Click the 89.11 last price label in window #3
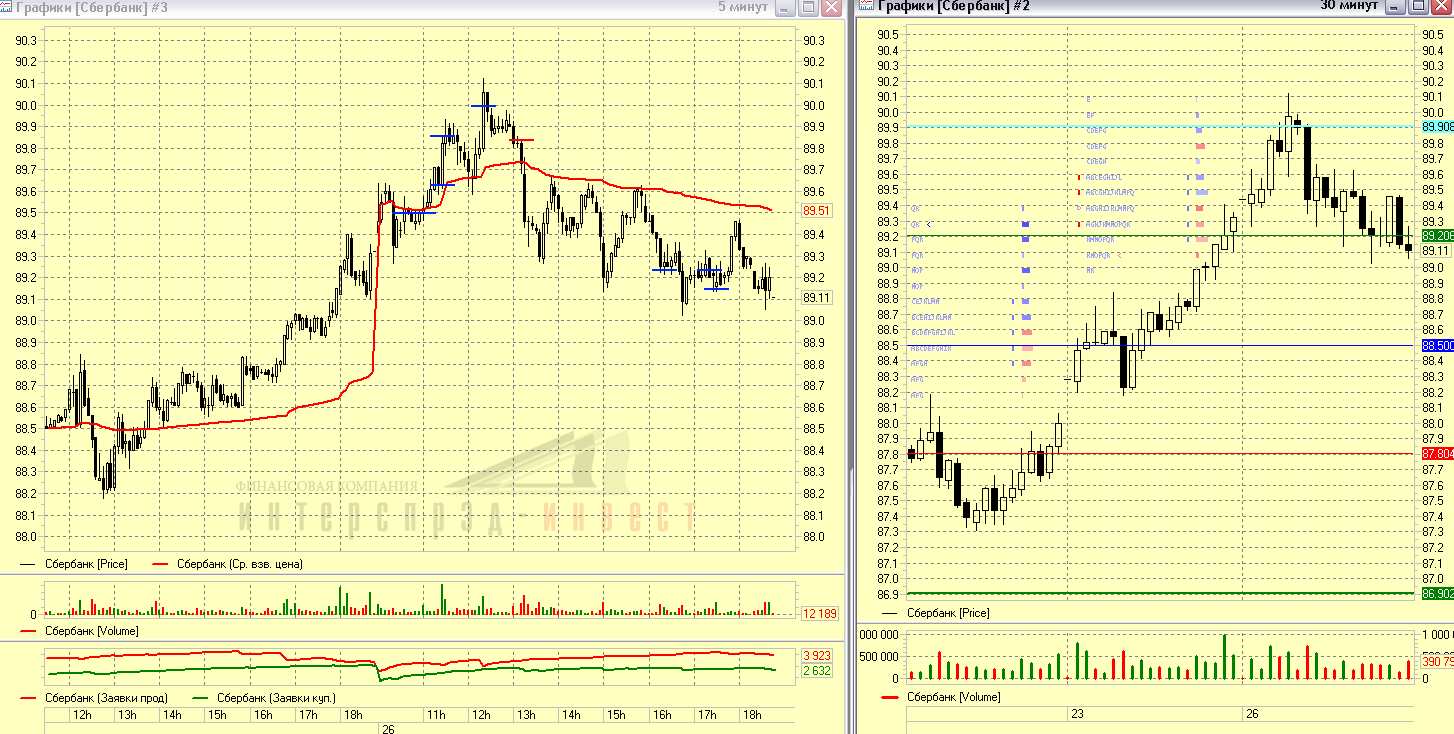The height and width of the screenshot is (734, 1454). click(x=816, y=297)
